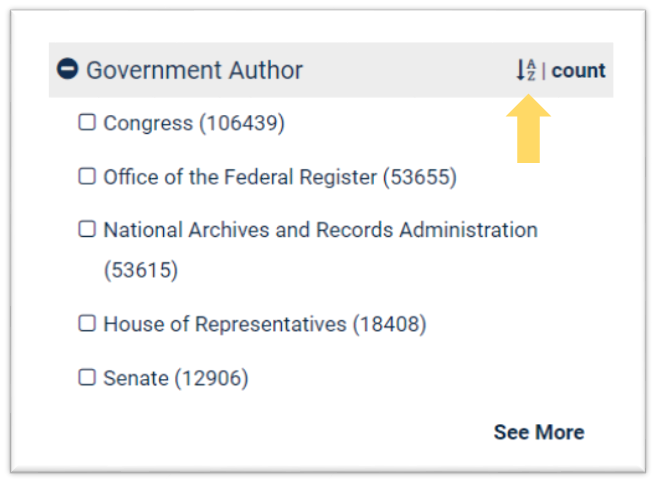The width and height of the screenshot is (656, 483).
Task: Click the (53655) Federal Register count
Action: click(419, 178)
